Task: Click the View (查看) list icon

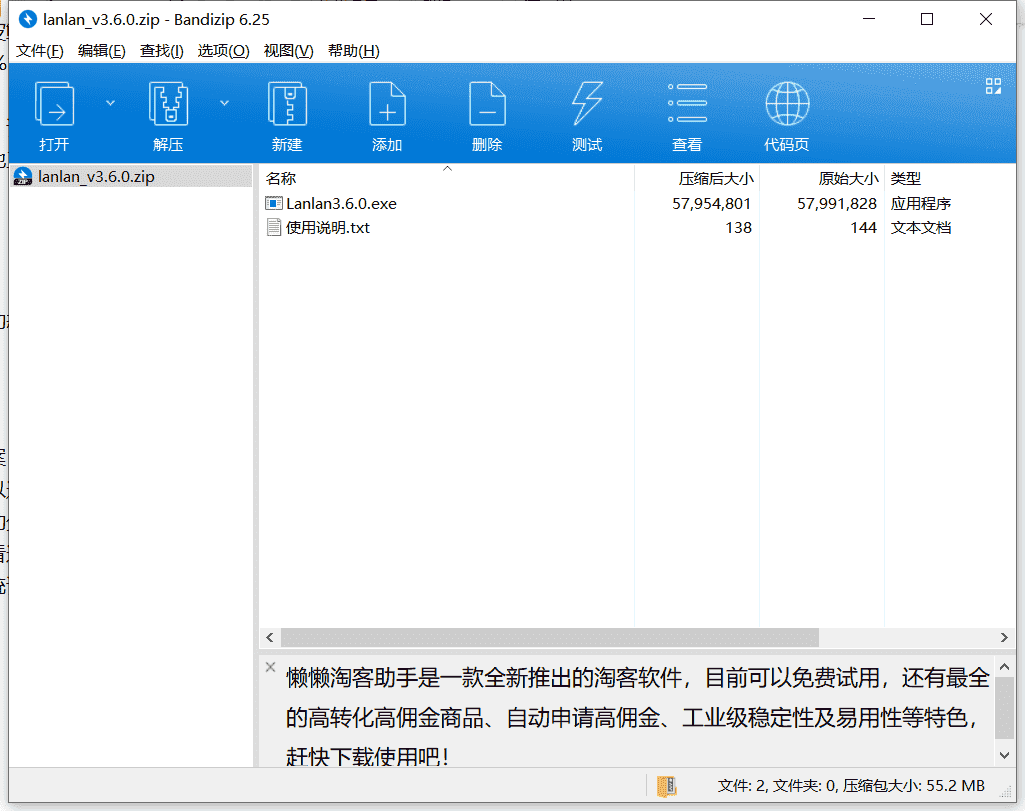Action: click(687, 103)
